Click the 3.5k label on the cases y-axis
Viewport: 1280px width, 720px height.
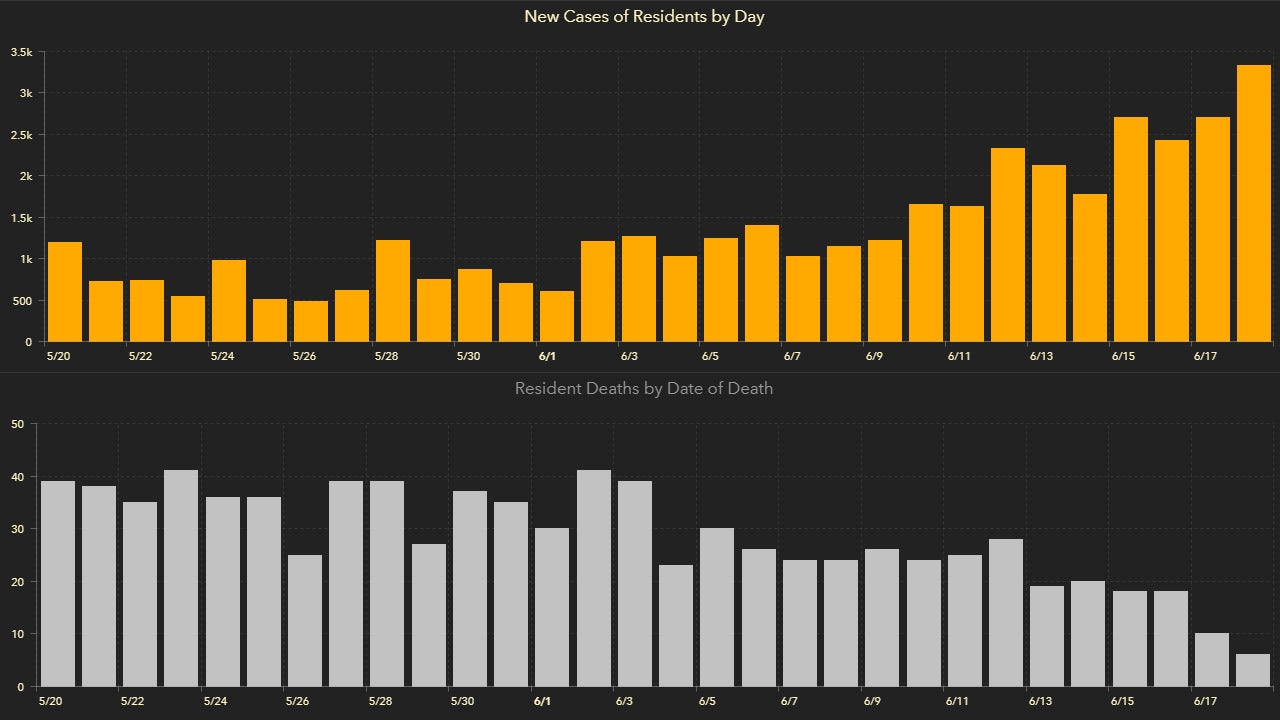click(x=22, y=52)
